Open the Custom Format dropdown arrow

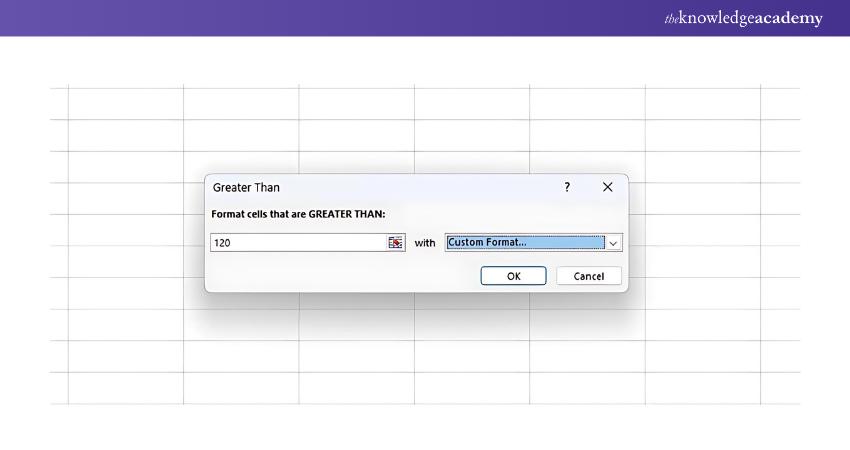[x=614, y=243]
